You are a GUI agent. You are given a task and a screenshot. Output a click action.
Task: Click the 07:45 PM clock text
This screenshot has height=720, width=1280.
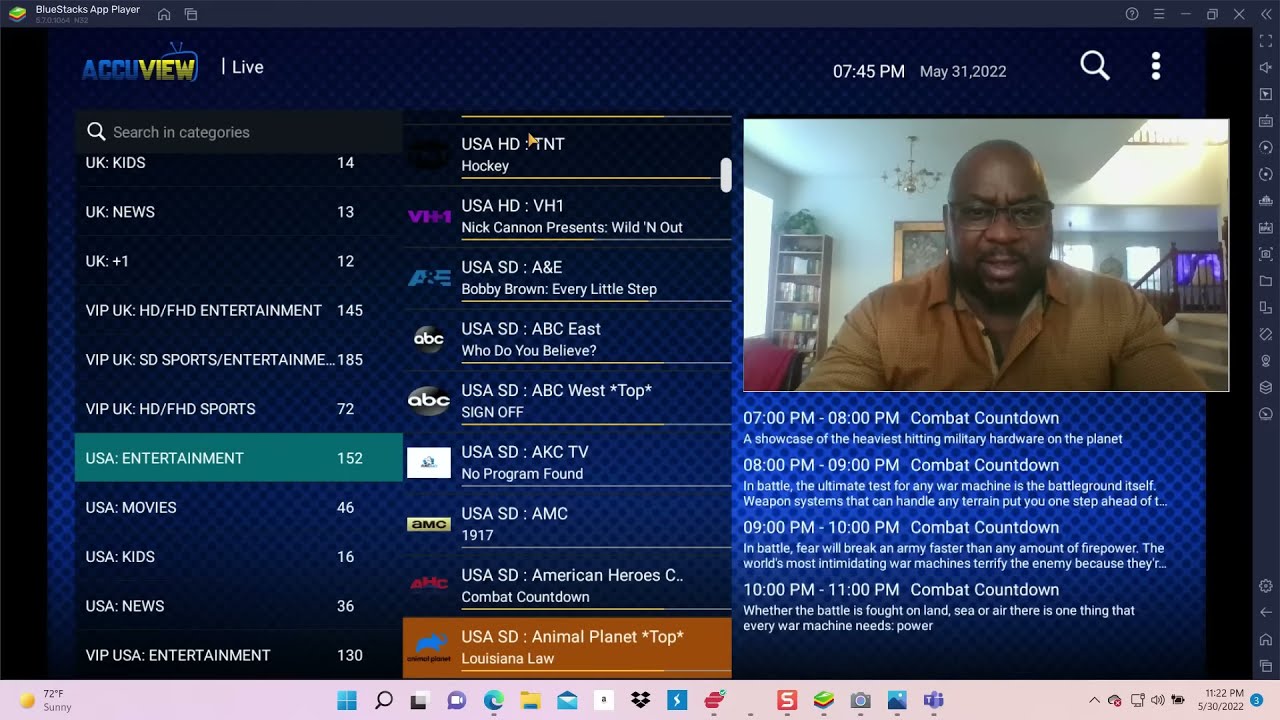tap(869, 72)
